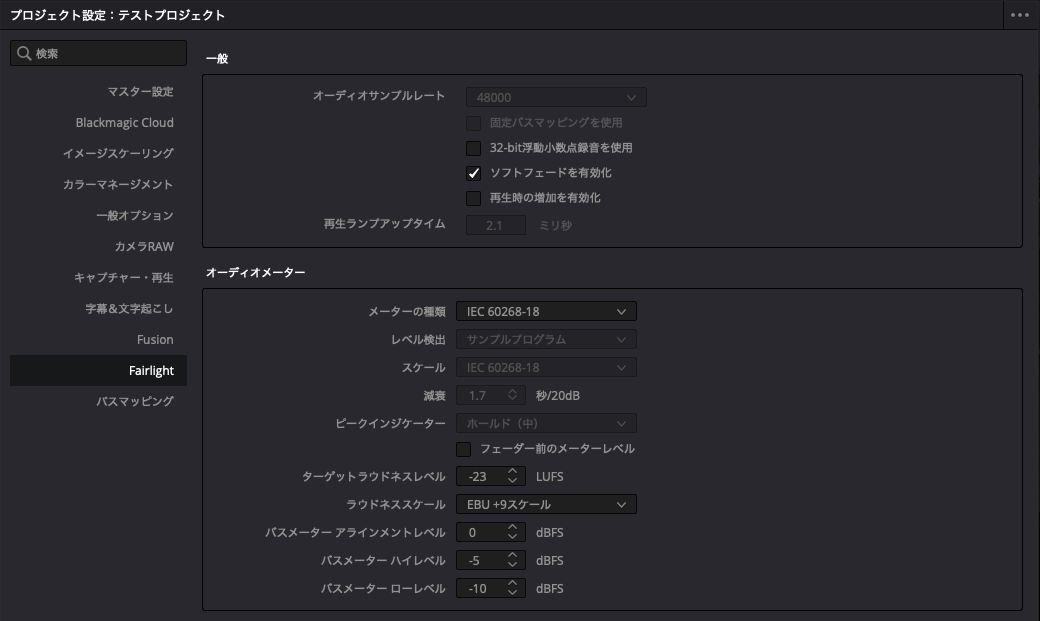
Task: Switch to イメージスケーリング section
Action: (x=118, y=153)
